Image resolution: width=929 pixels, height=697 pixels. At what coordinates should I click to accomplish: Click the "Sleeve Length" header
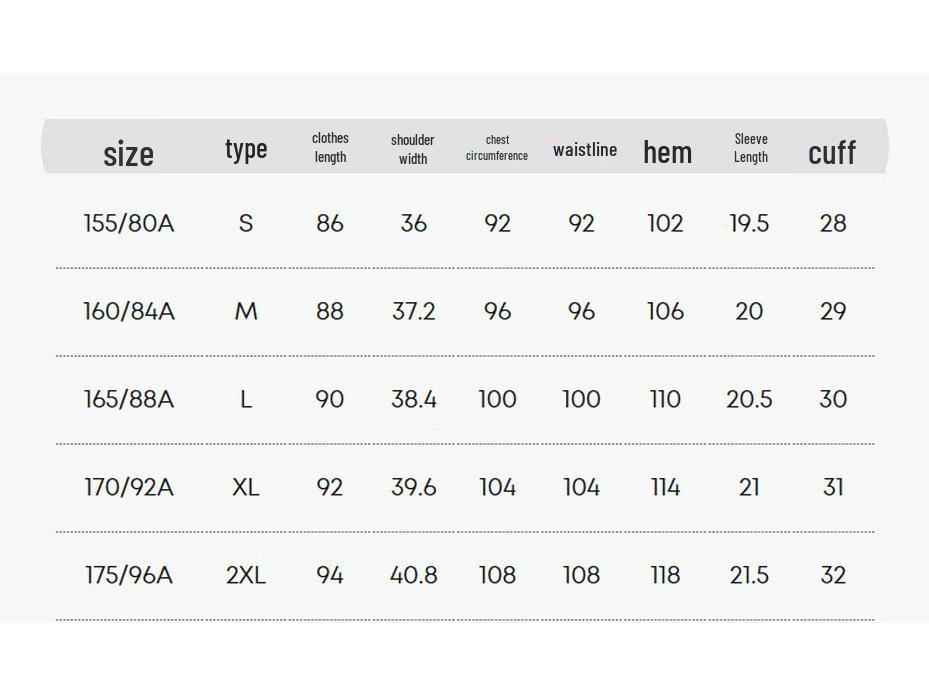point(750,148)
